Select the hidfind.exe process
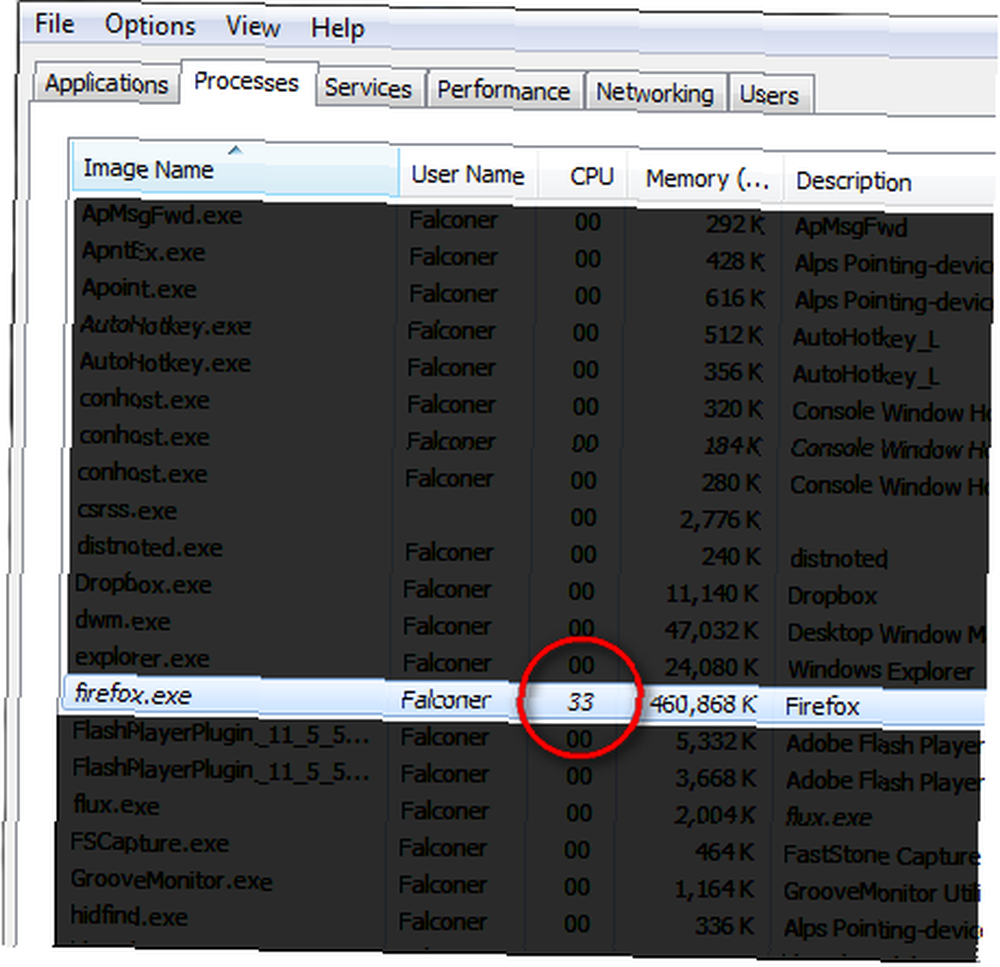 [519, 922]
